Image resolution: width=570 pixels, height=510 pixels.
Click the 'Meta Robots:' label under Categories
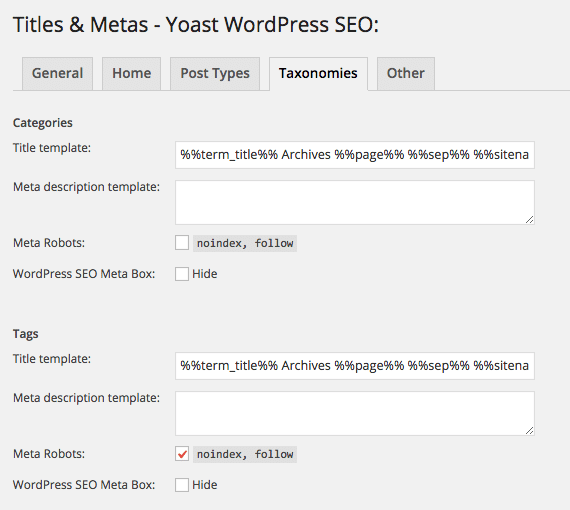click(x=49, y=243)
